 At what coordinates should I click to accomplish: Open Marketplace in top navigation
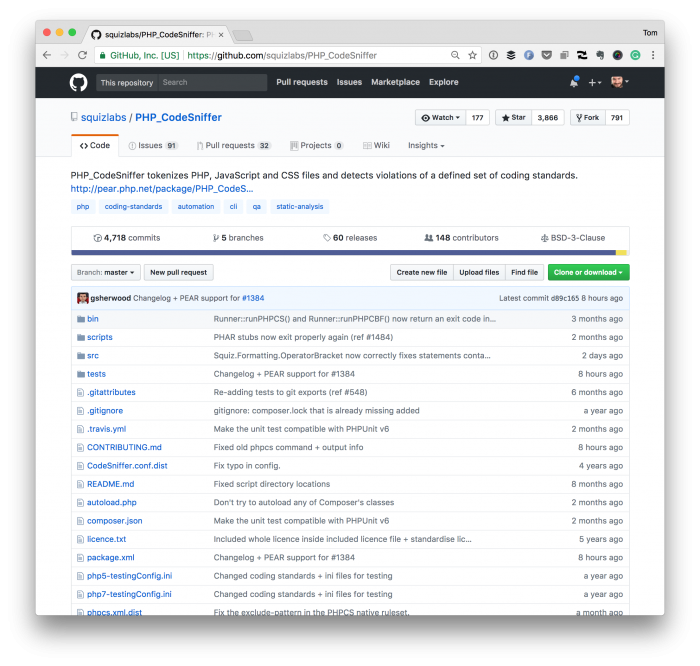click(x=395, y=82)
